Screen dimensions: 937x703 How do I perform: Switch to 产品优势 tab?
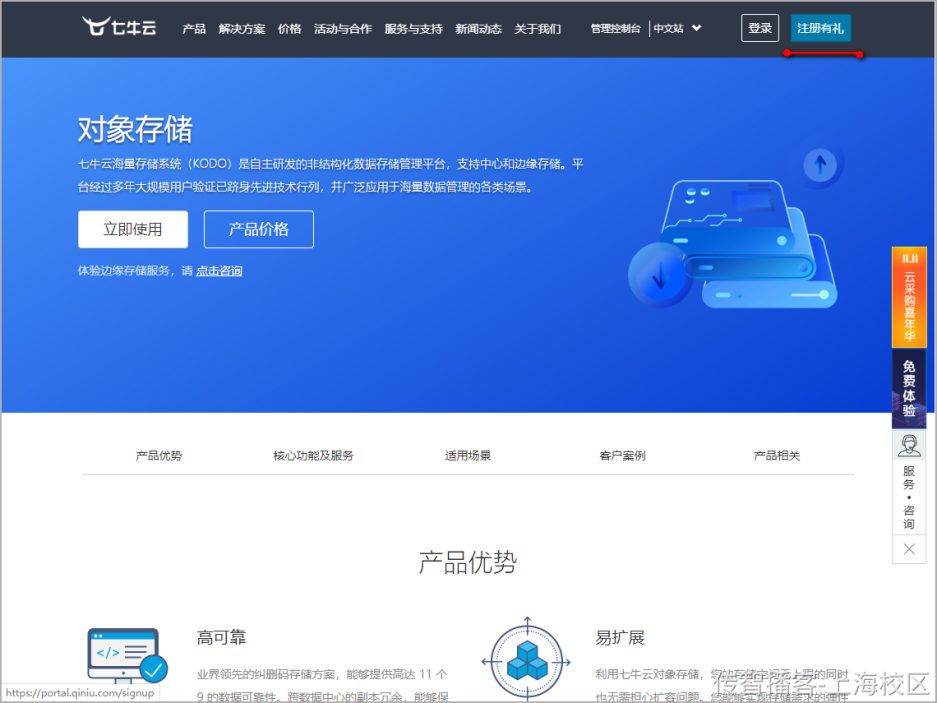pos(159,456)
